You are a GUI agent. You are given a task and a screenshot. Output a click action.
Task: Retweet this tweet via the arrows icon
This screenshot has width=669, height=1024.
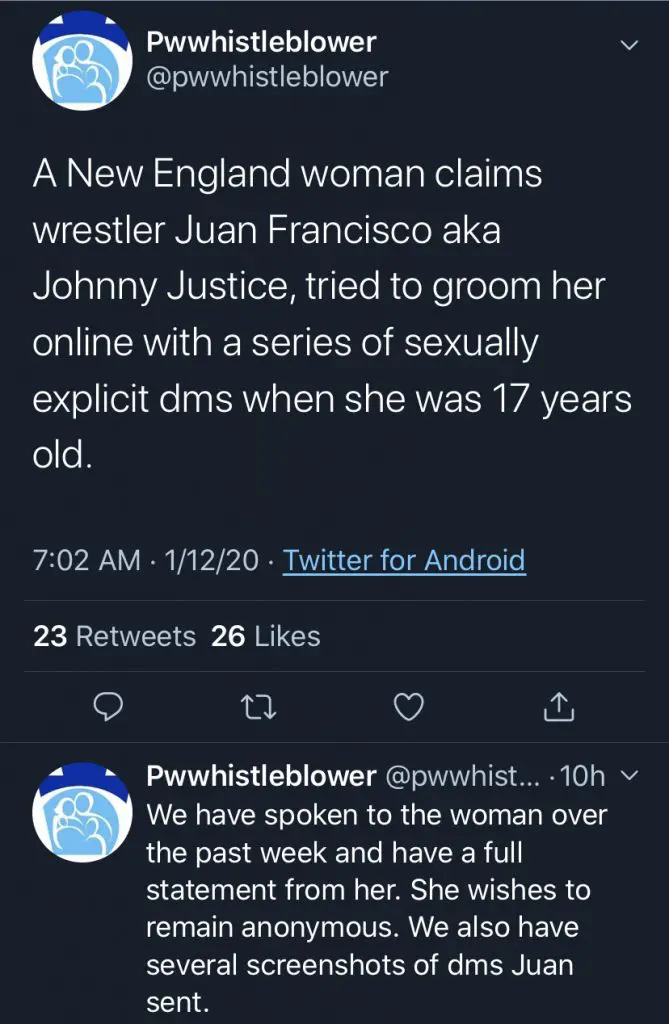point(257,708)
